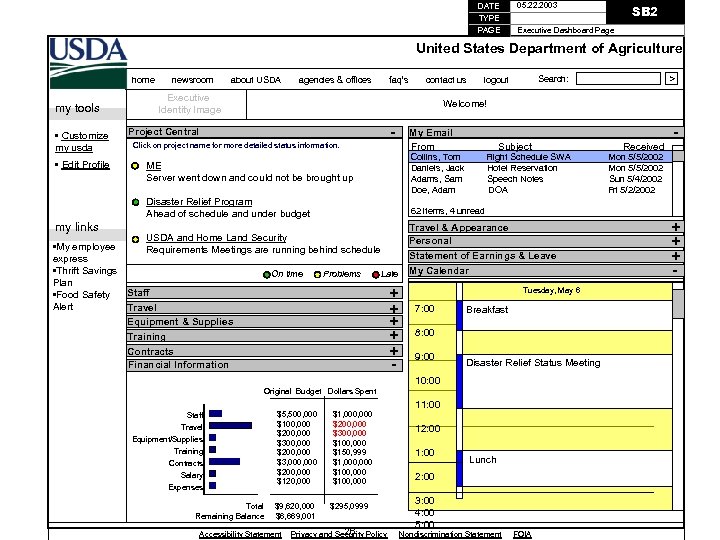Expand the Travel & Appearance section

tap(675, 227)
